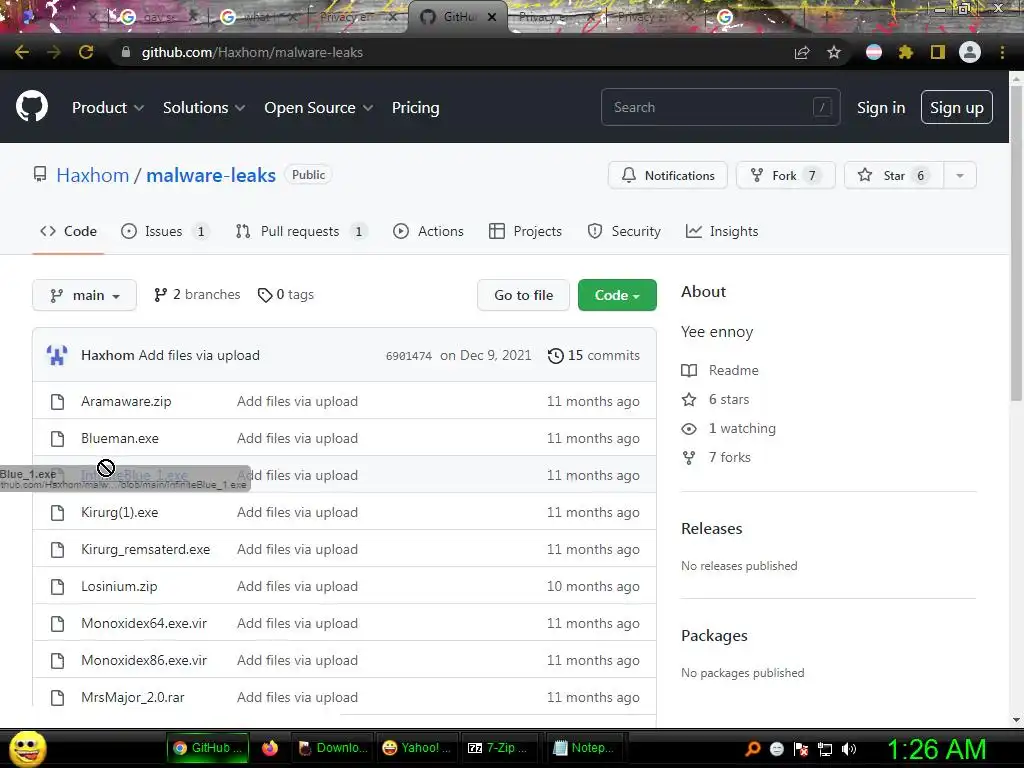This screenshot has height=768, width=1024.
Task: Click the flag security tray icon
Action: pos(801,749)
